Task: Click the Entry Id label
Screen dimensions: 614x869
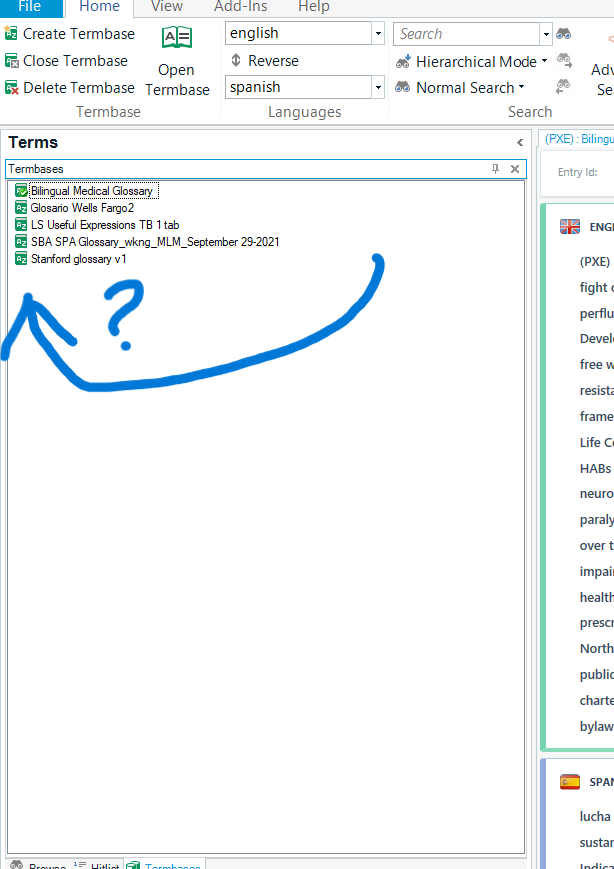Action: [577, 172]
